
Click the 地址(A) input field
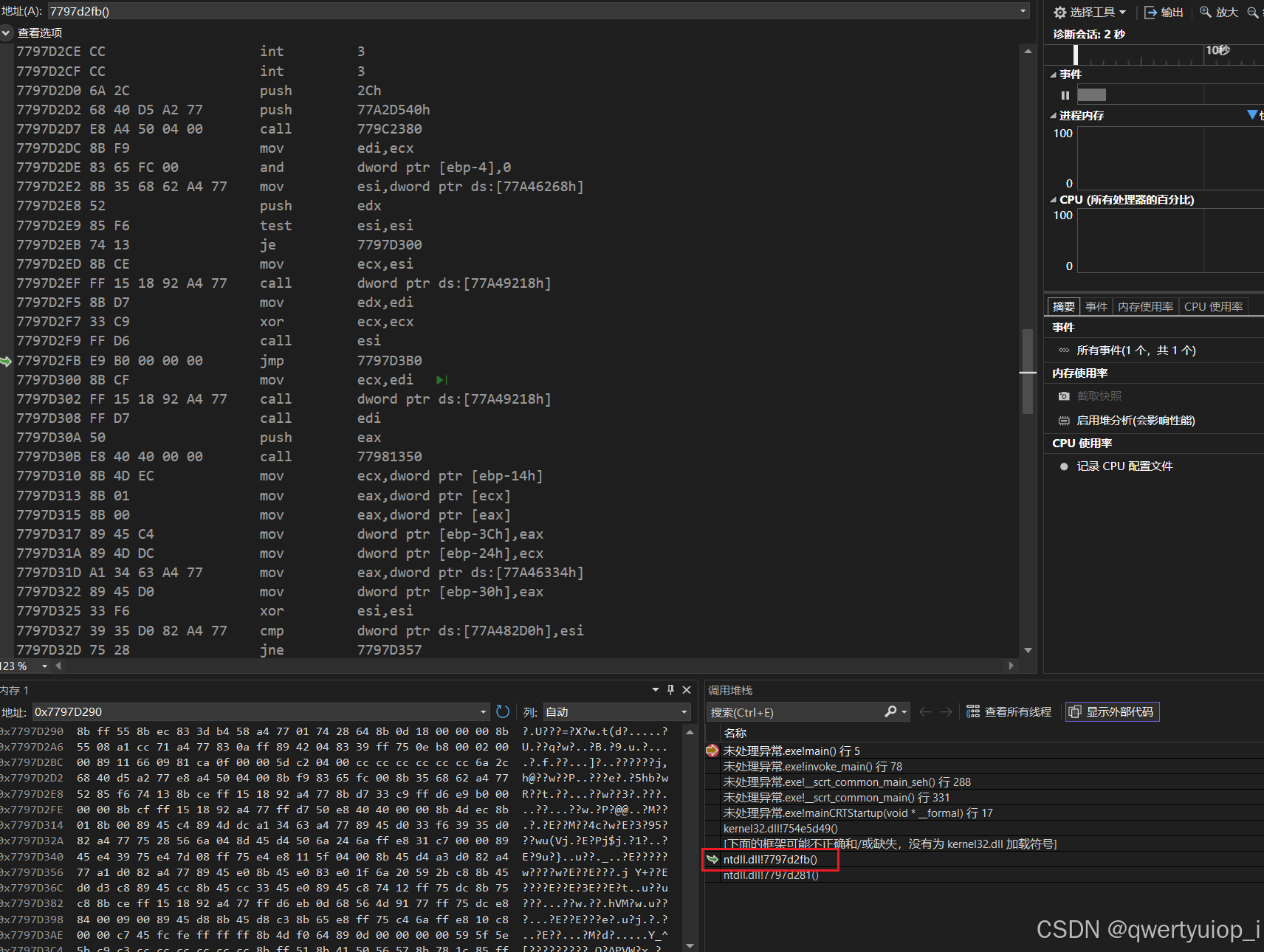pyautogui.click(x=532, y=11)
